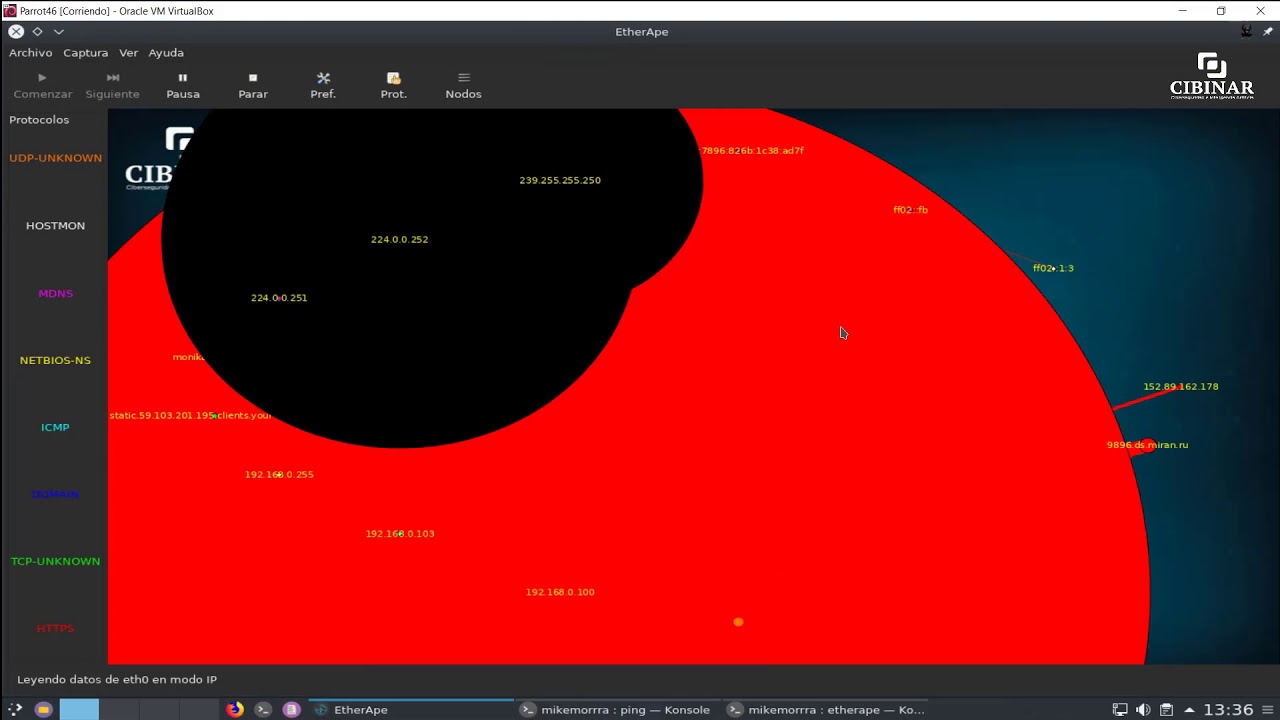Viewport: 1280px width, 720px height.
Task: Select HOSTMON in the protocol legend
Action: coord(55,226)
